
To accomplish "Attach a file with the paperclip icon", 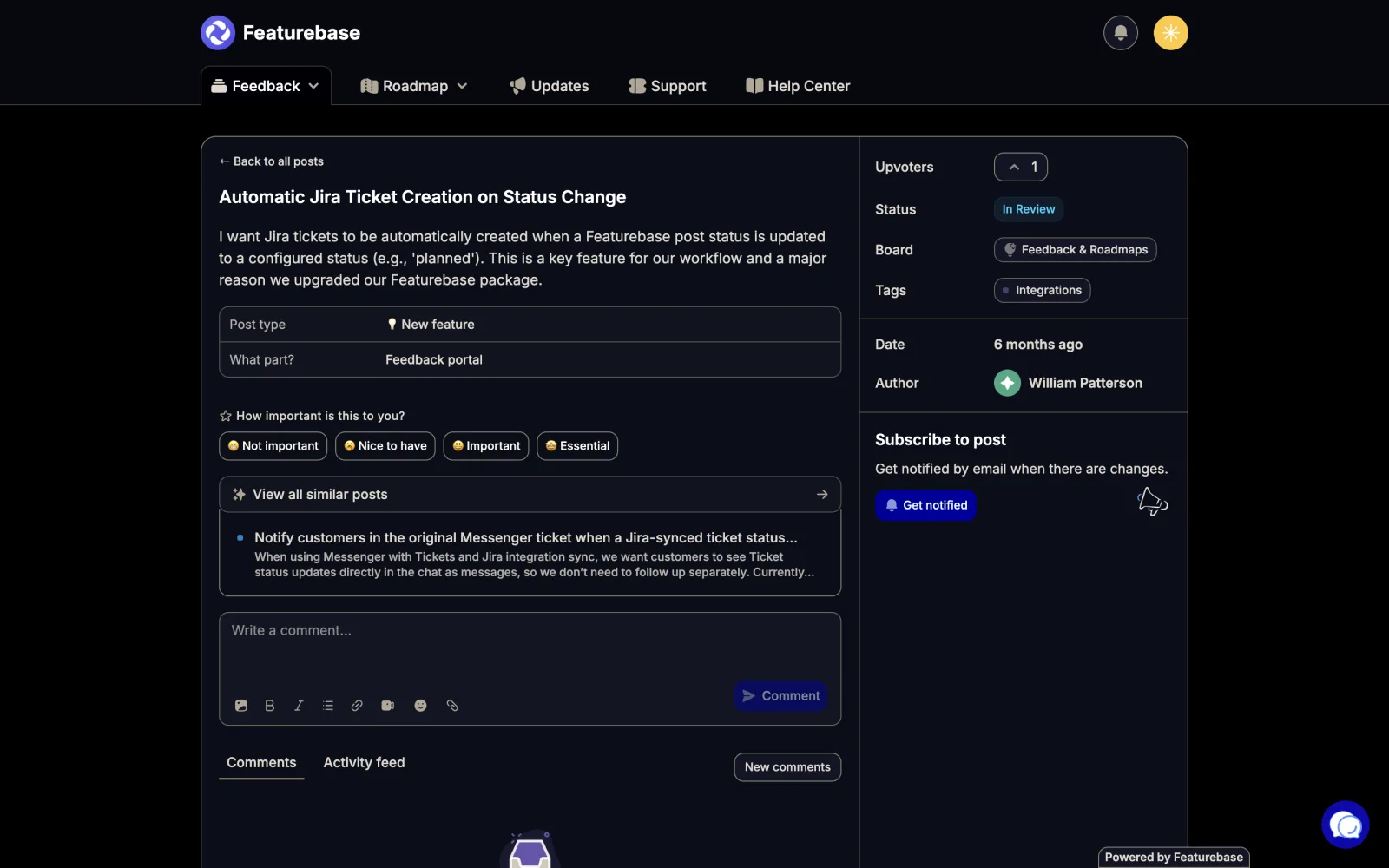I will point(452,706).
